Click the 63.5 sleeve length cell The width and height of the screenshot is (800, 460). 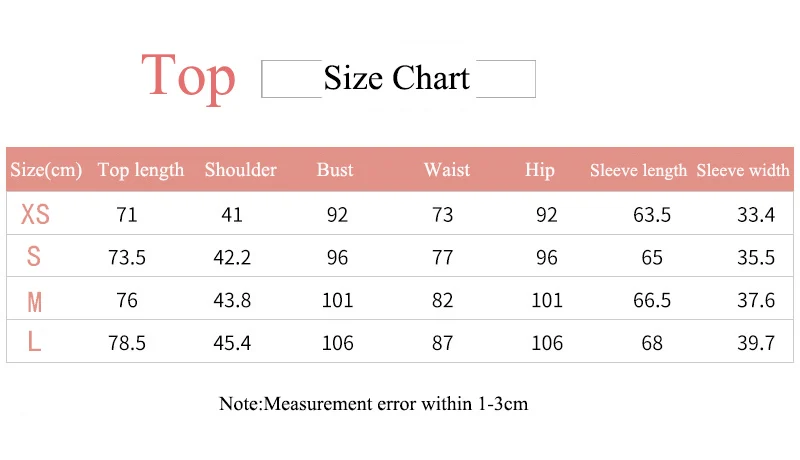[x=652, y=215]
